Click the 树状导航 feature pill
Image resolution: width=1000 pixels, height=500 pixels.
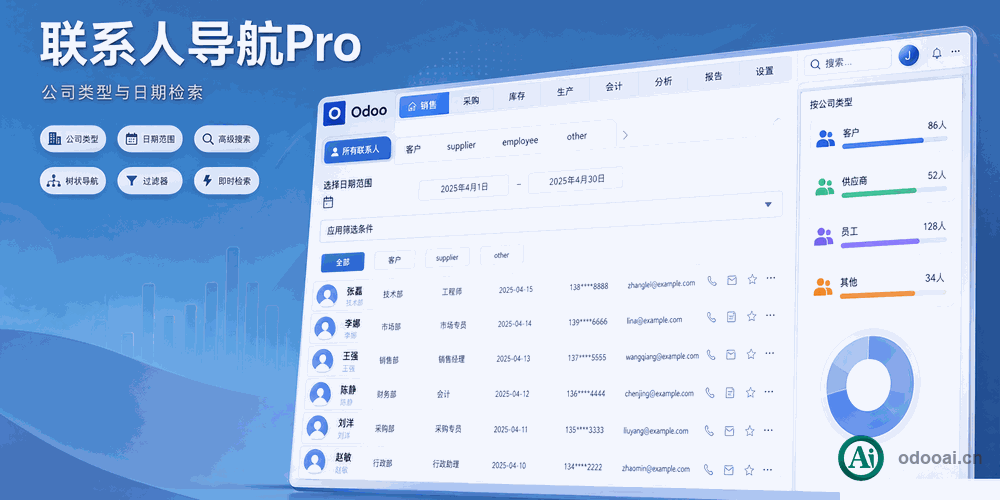pyautogui.click(x=73, y=180)
